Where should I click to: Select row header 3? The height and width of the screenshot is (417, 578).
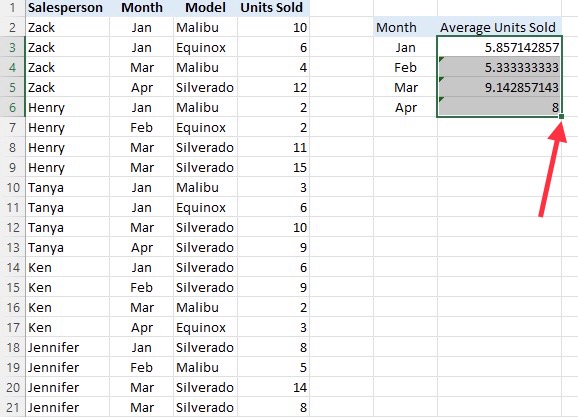(13, 47)
